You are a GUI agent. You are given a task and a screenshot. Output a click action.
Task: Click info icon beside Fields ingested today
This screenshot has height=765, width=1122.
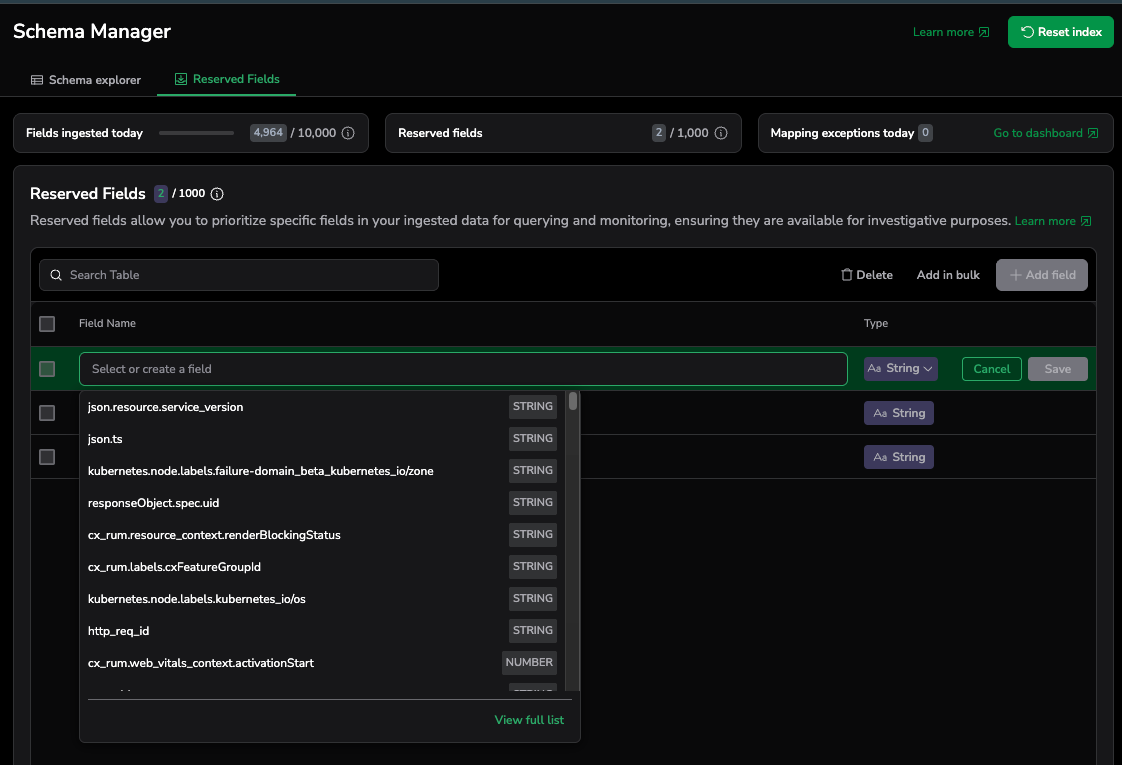pos(348,133)
